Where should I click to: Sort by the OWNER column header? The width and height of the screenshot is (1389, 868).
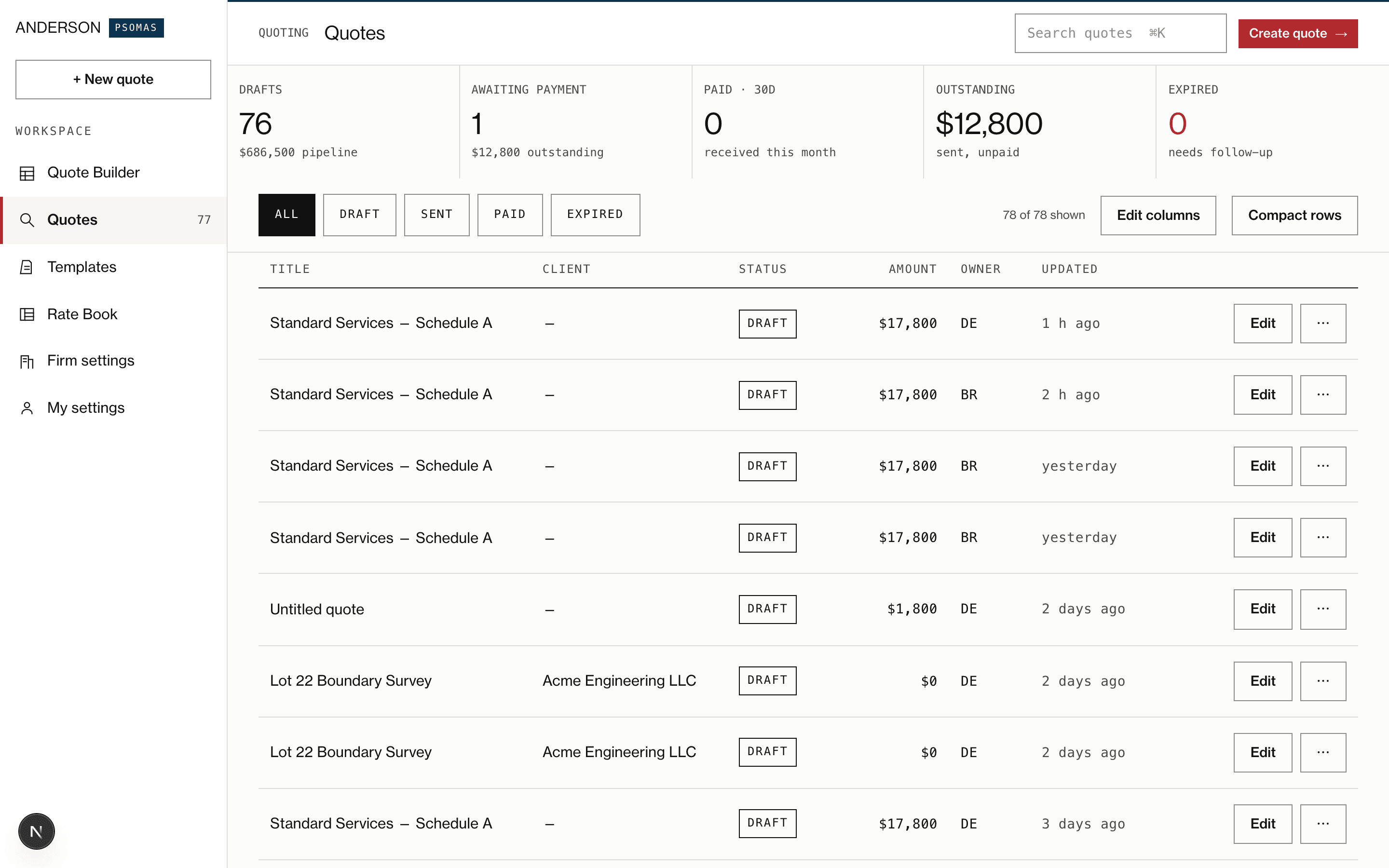pos(980,269)
